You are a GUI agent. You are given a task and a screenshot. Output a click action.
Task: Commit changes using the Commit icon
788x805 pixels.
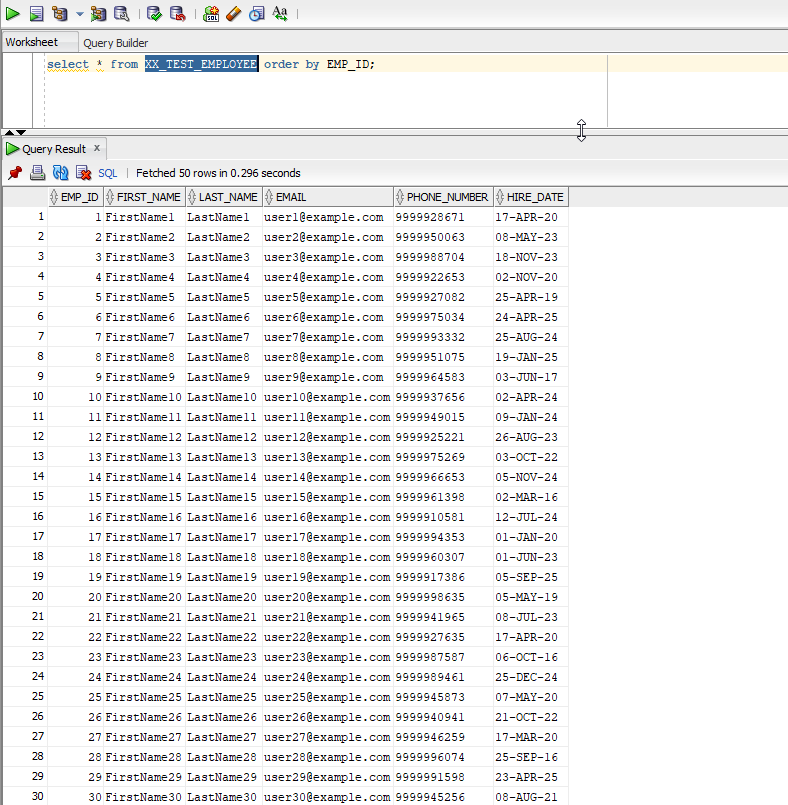[x=154, y=14]
